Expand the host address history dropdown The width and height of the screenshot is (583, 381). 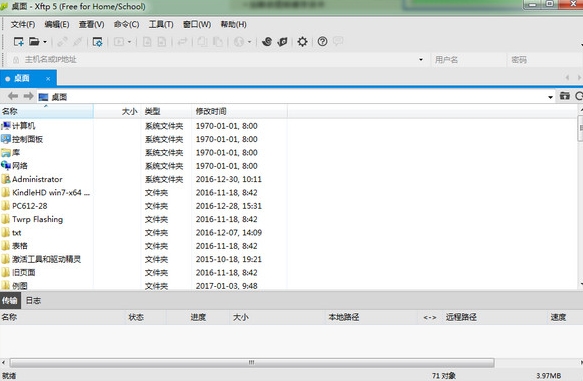(x=421, y=59)
